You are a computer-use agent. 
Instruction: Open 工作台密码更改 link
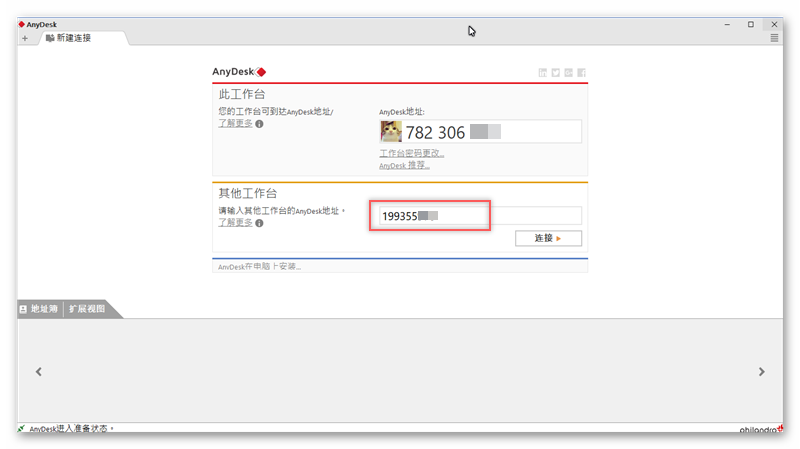click(x=411, y=153)
